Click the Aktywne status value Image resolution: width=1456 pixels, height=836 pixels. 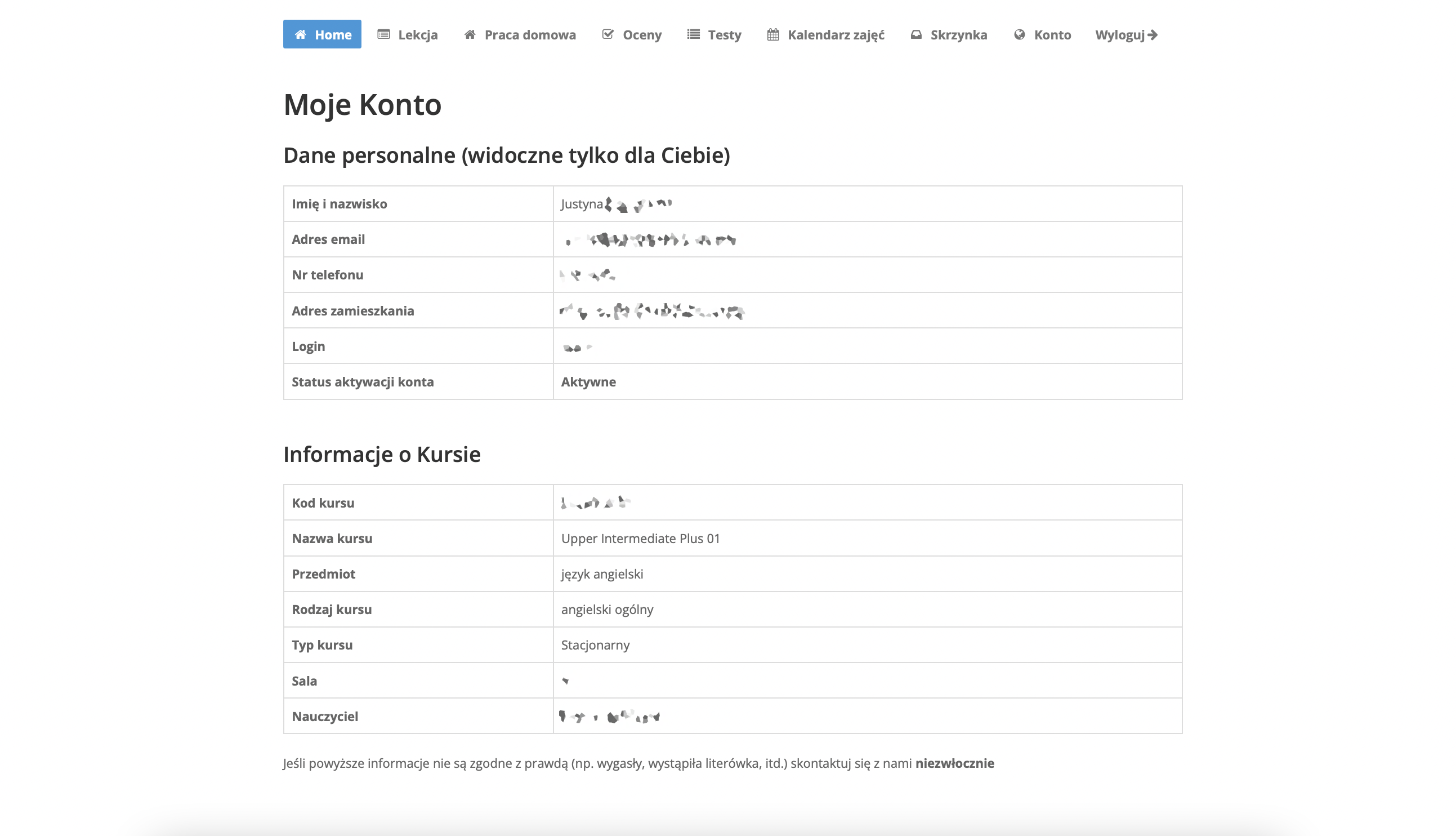pos(588,382)
